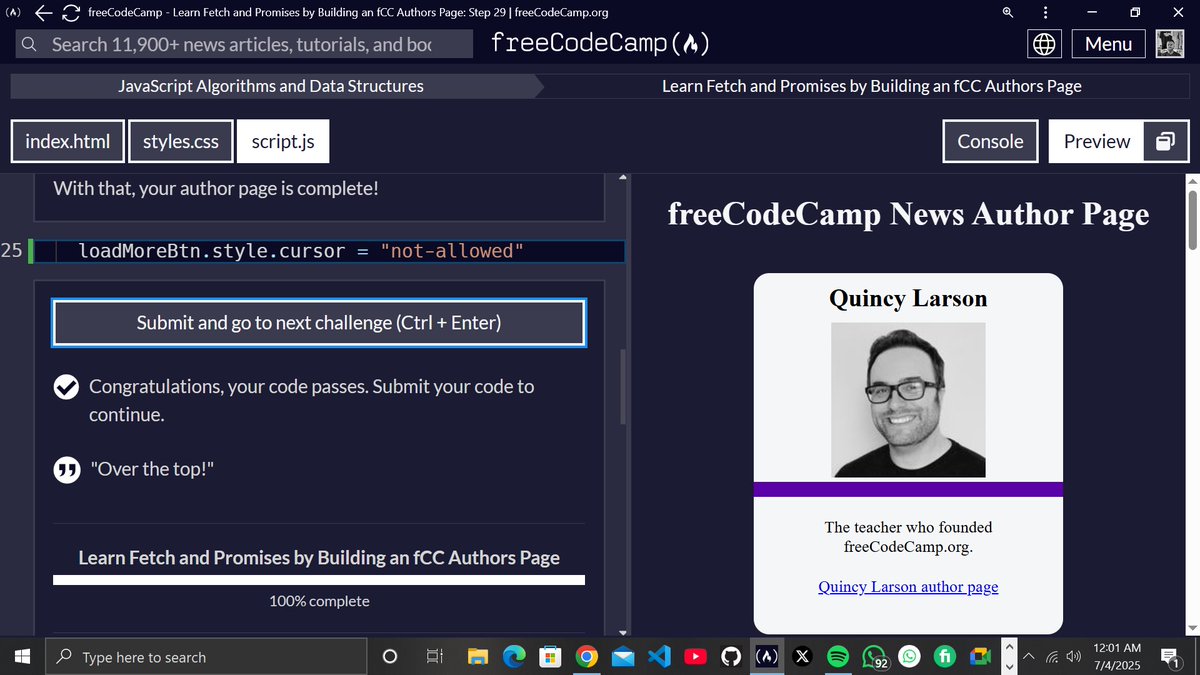The width and height of the screenshot is (1200, 675).
Task: Open JavaScript Algorithms and Data Structures breadcrumb
Action: pos(271,87)
